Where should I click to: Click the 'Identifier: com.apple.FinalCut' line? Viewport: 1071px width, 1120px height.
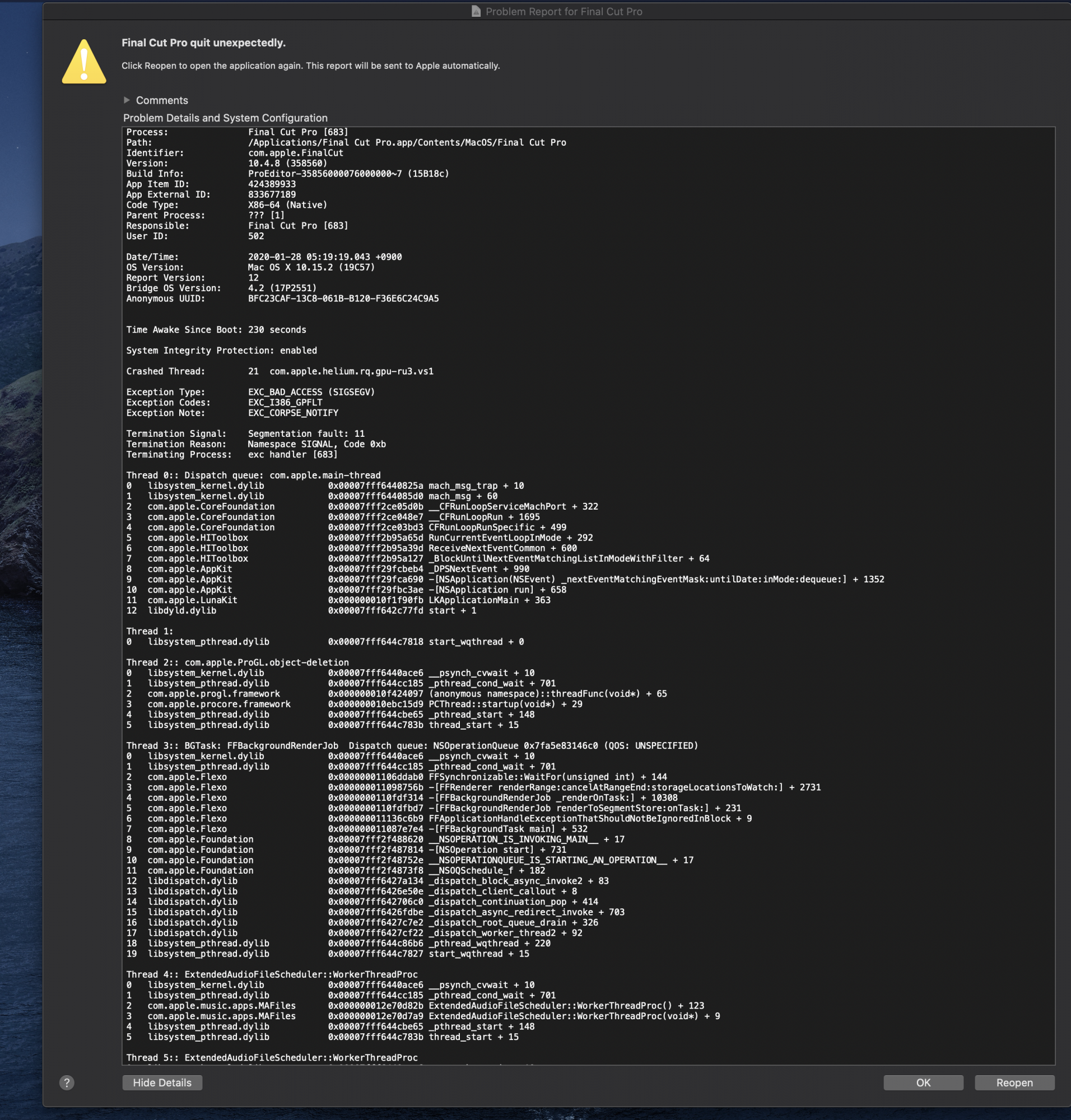click(x=235, y=153)
